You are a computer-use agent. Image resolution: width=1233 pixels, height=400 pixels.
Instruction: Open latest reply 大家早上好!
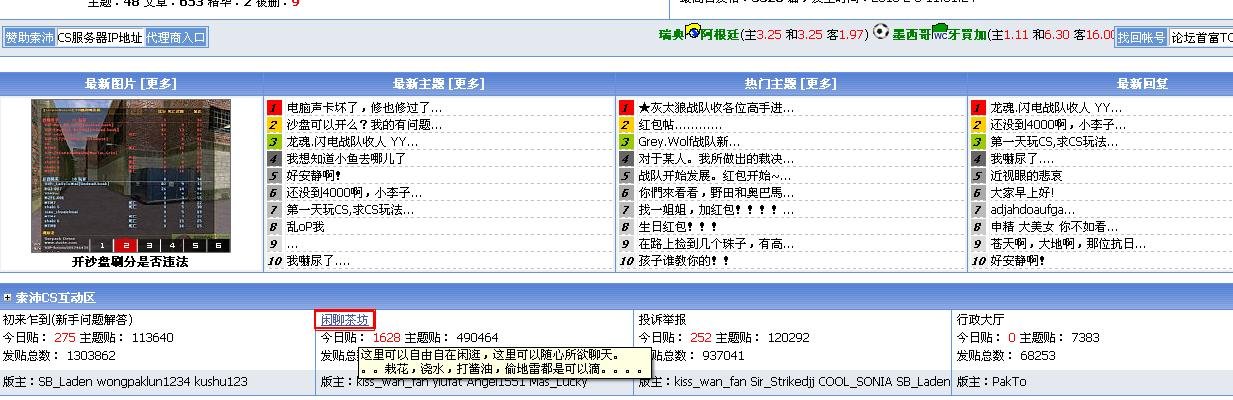coord(1021,193)
